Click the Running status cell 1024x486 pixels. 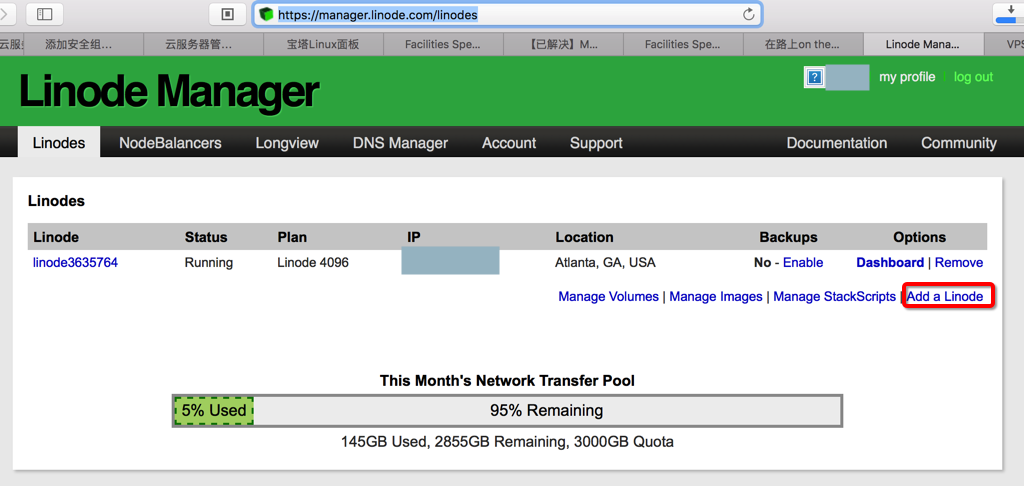click(x=208, y=263)
